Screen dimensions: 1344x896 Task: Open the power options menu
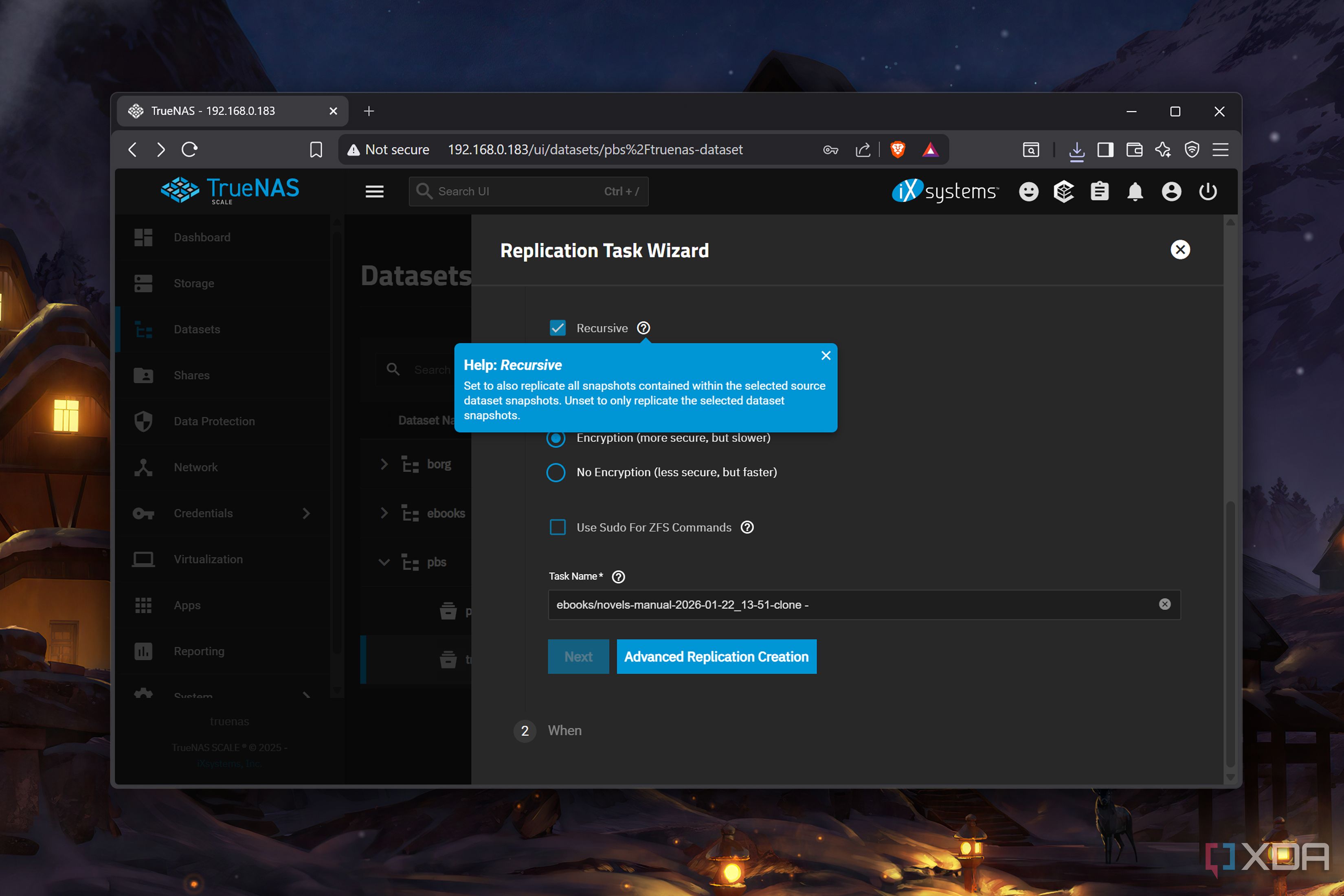pos(1208,191)
